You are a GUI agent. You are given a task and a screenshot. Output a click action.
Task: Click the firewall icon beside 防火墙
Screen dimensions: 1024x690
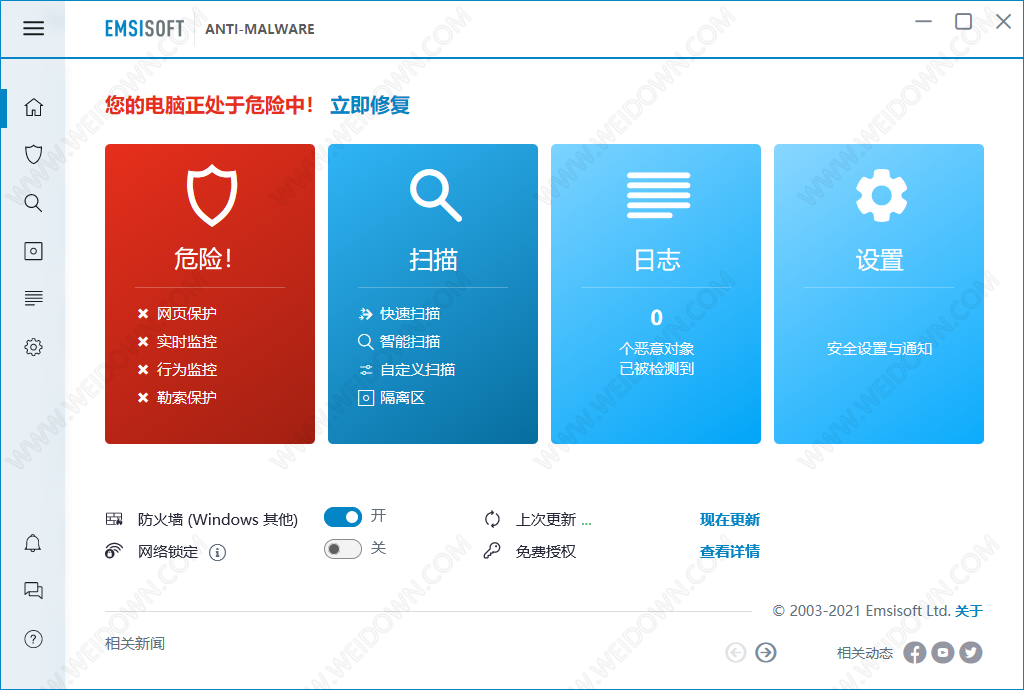[114, 520]
